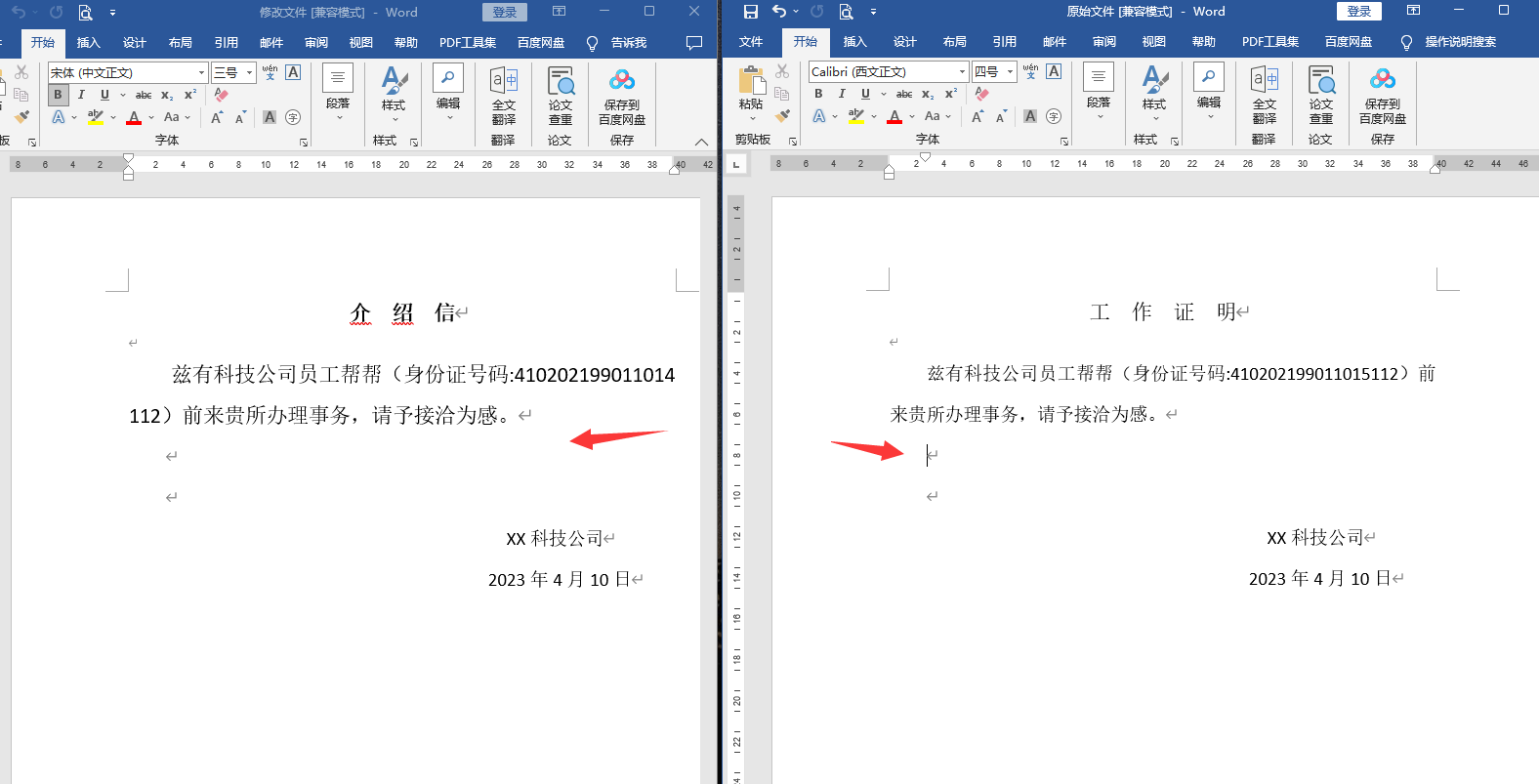This screenshot has height=784, width=1539.
Task: Open comments icon in 修改文件 window
Action: 694,43
